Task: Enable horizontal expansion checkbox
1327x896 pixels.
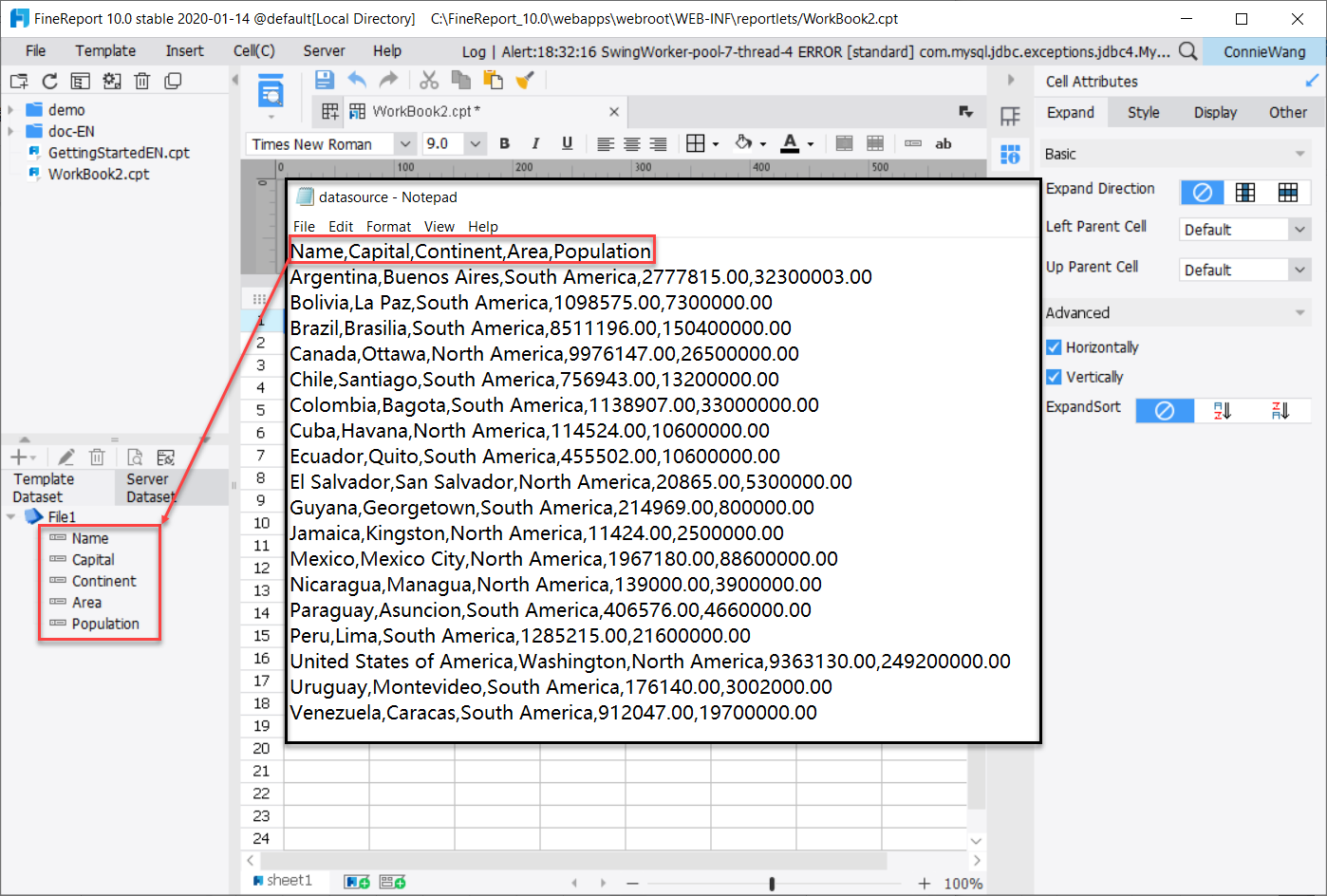Action: (x=1053, y=346)
